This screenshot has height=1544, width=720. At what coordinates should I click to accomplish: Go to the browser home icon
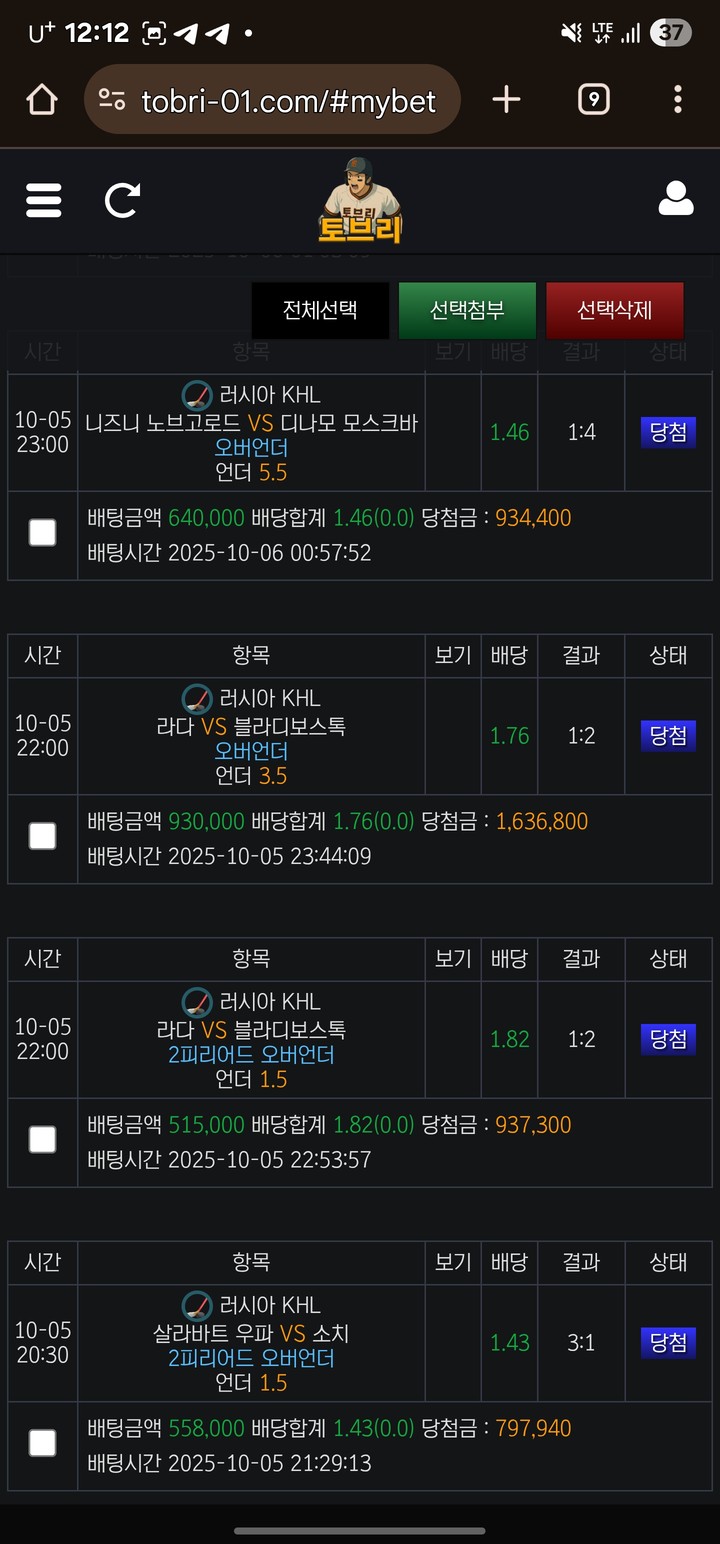41,99
